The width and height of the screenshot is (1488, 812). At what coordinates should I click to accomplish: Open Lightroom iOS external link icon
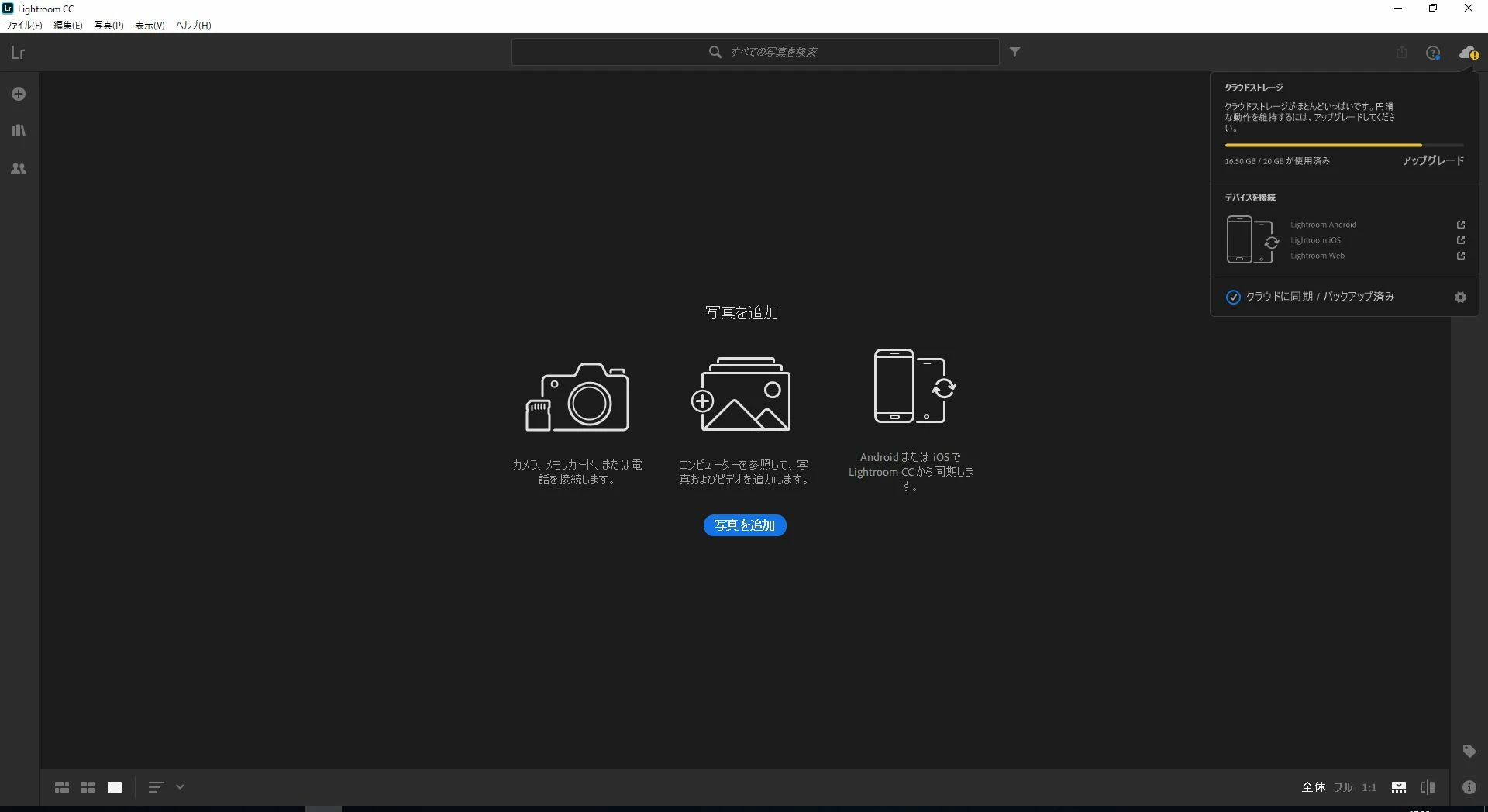[1460, 240]
